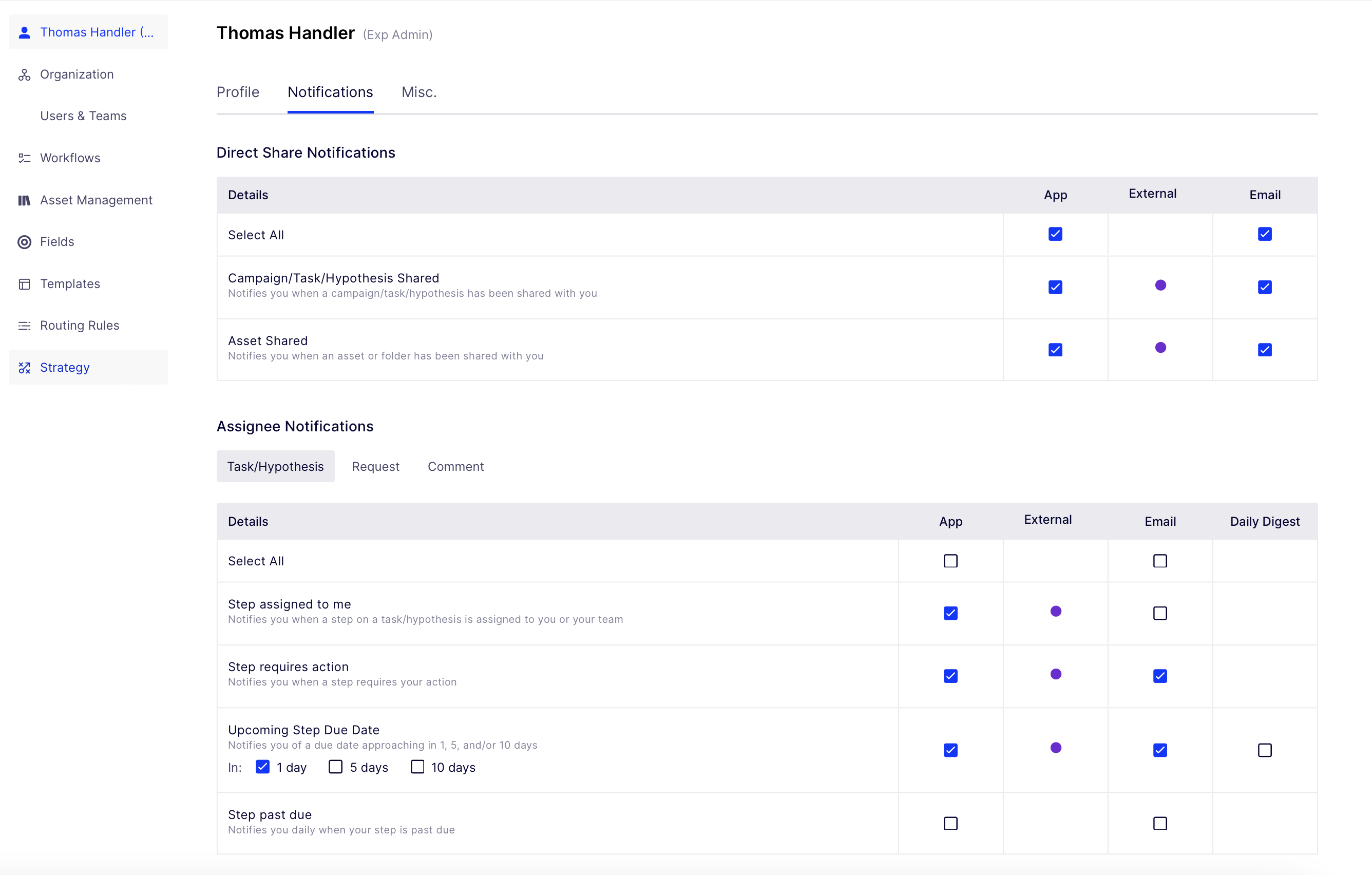Uncheck Direct Share Select All Email checkbox
Screen dimensions: 1372x875
(1264, 234)
